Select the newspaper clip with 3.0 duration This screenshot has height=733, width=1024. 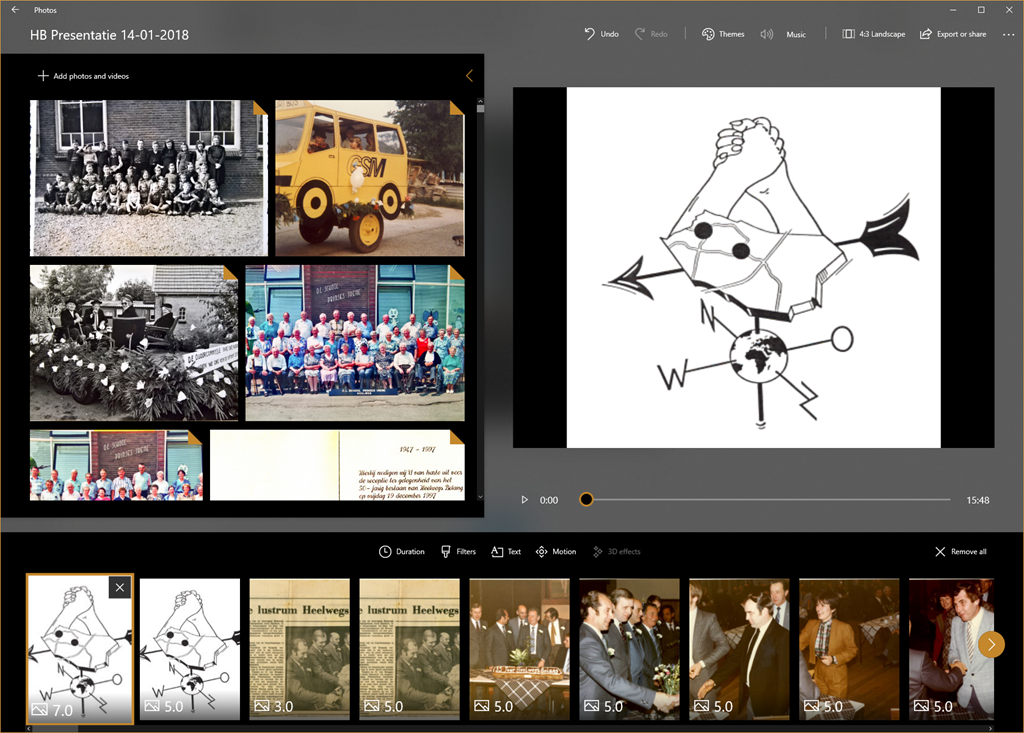coord(299,649)
